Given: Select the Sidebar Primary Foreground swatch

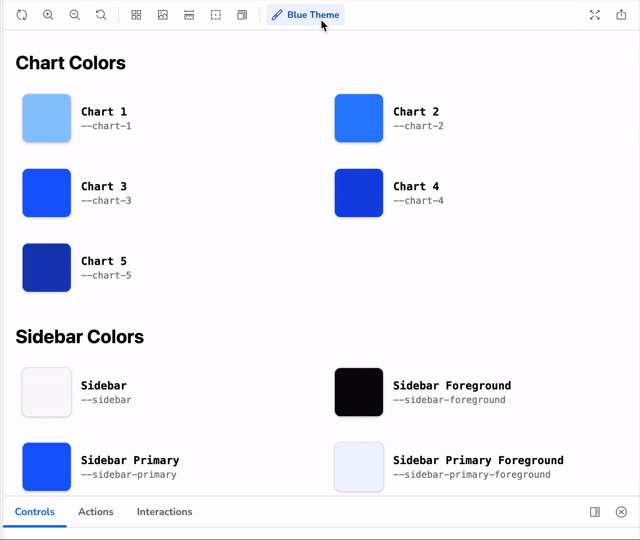Looking at the screenshot, I should click(359, 467).
